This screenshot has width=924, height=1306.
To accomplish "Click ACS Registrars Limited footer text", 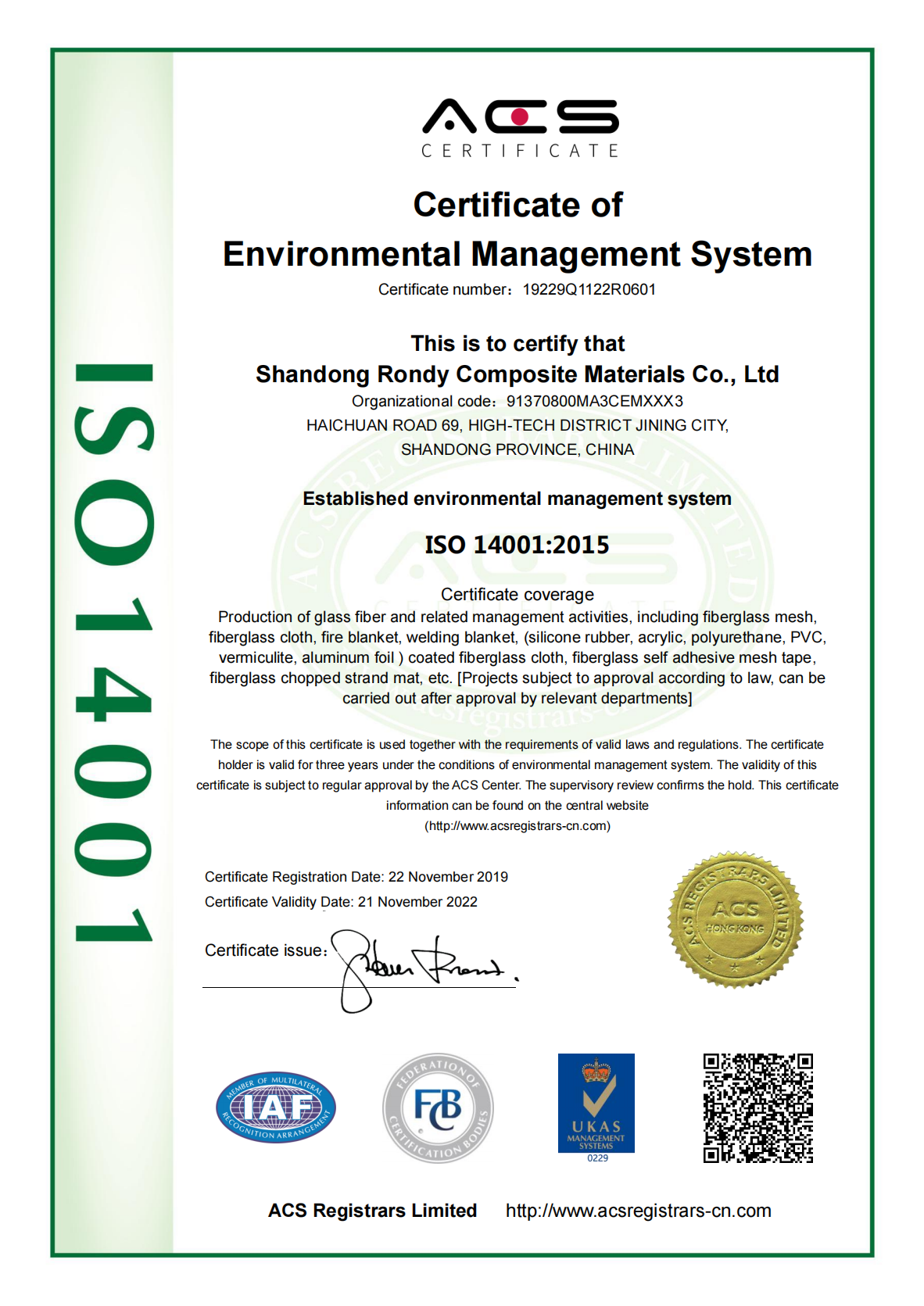I will tap(373, 1211).
